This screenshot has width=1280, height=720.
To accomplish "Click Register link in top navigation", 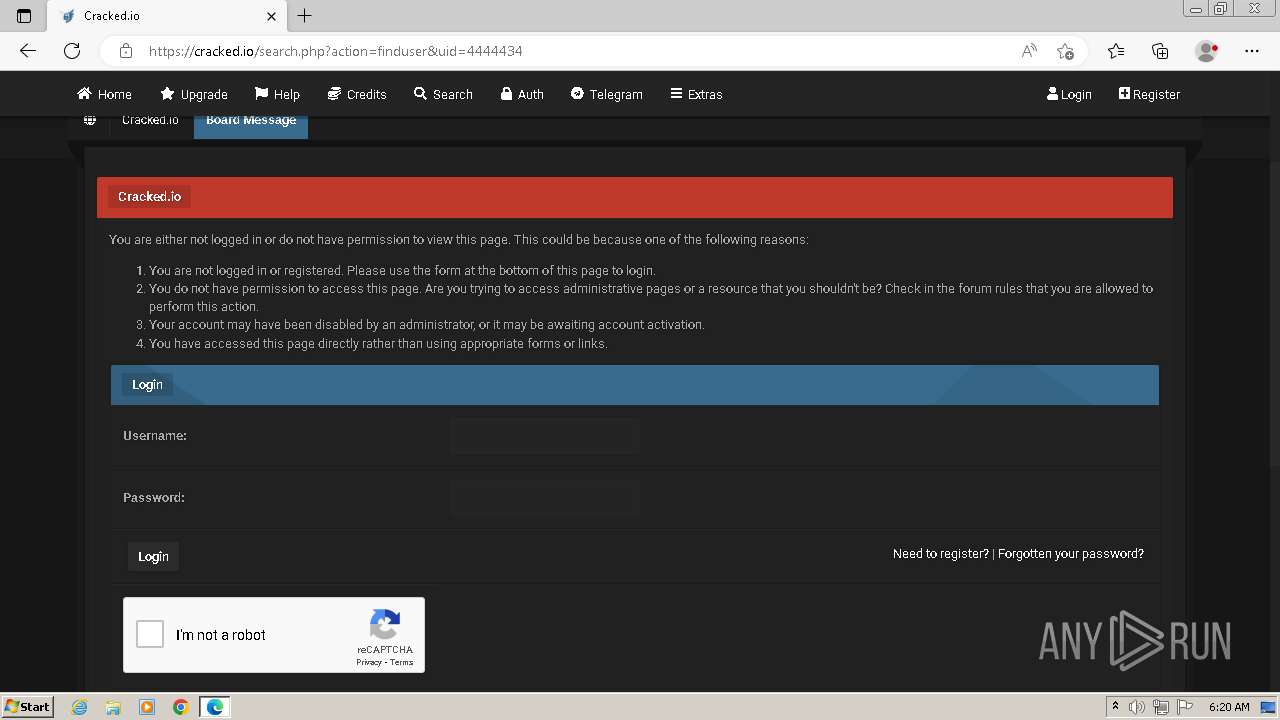I will pyautogui.click(x=1149, y=94).
